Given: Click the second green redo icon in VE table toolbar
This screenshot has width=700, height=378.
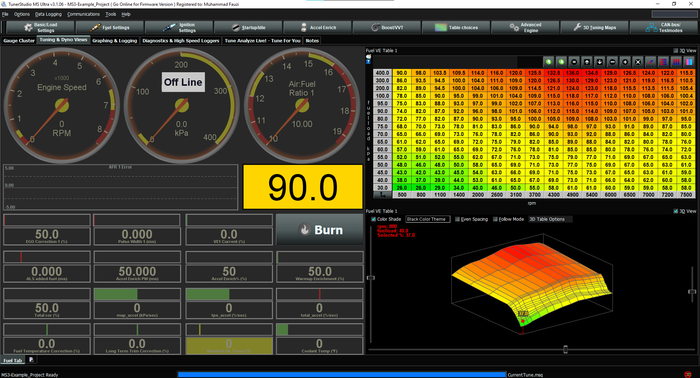Looking at the screenshot, I should (562, 62).
